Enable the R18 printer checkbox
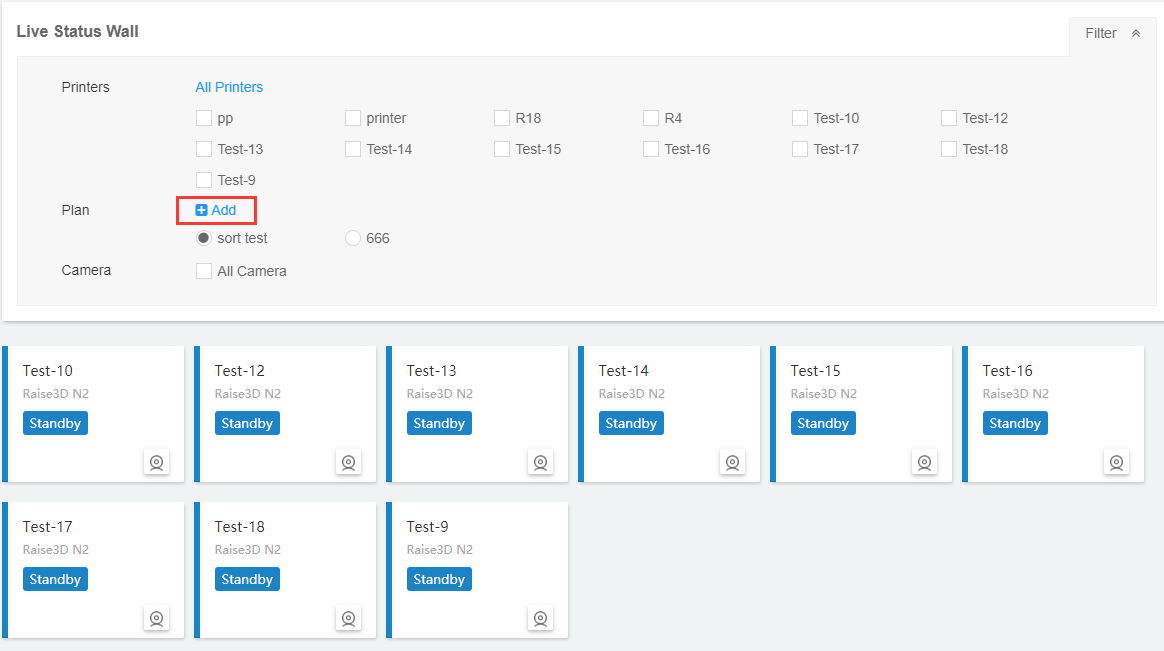Screen dimensions: 1164x651 pyautogui.click(x=502, y=118)
